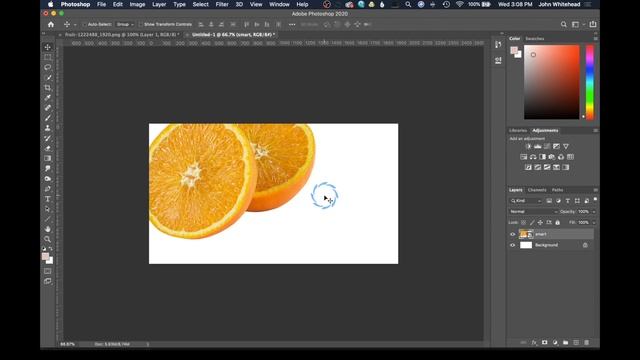Toggle Quick Mask mode icon

[x=48, y=271]
